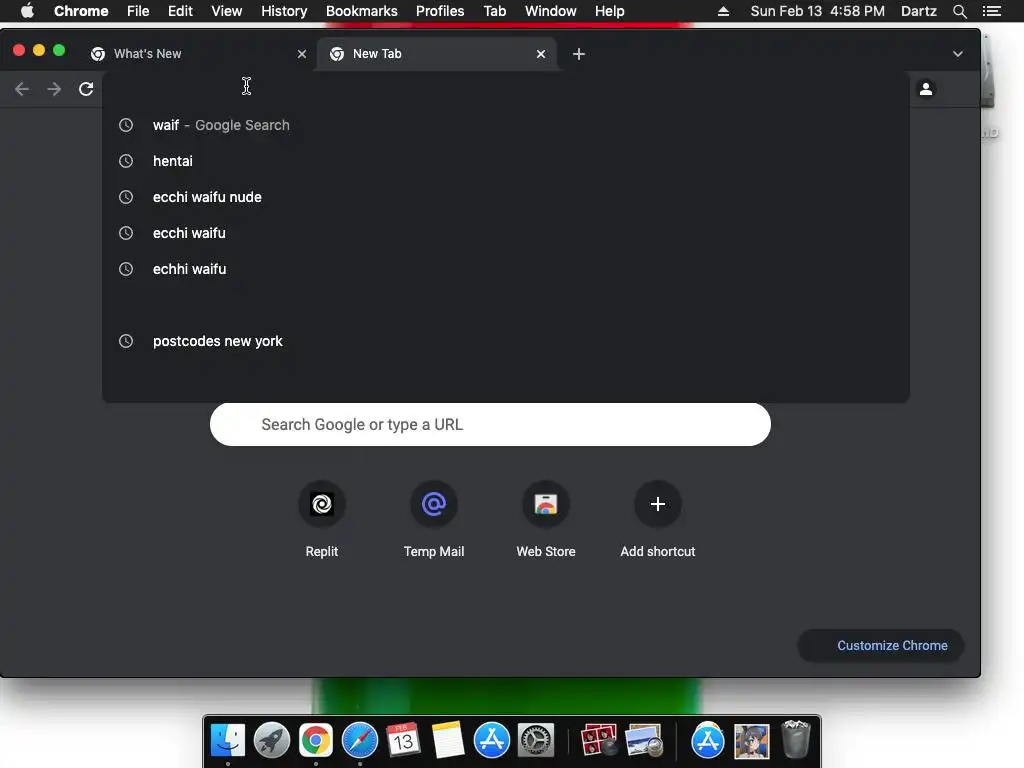This screenshot has width=1024, height=768.
Task: Open the App Store icon beside Notes in Dock
Action: [x=491, y=740]
